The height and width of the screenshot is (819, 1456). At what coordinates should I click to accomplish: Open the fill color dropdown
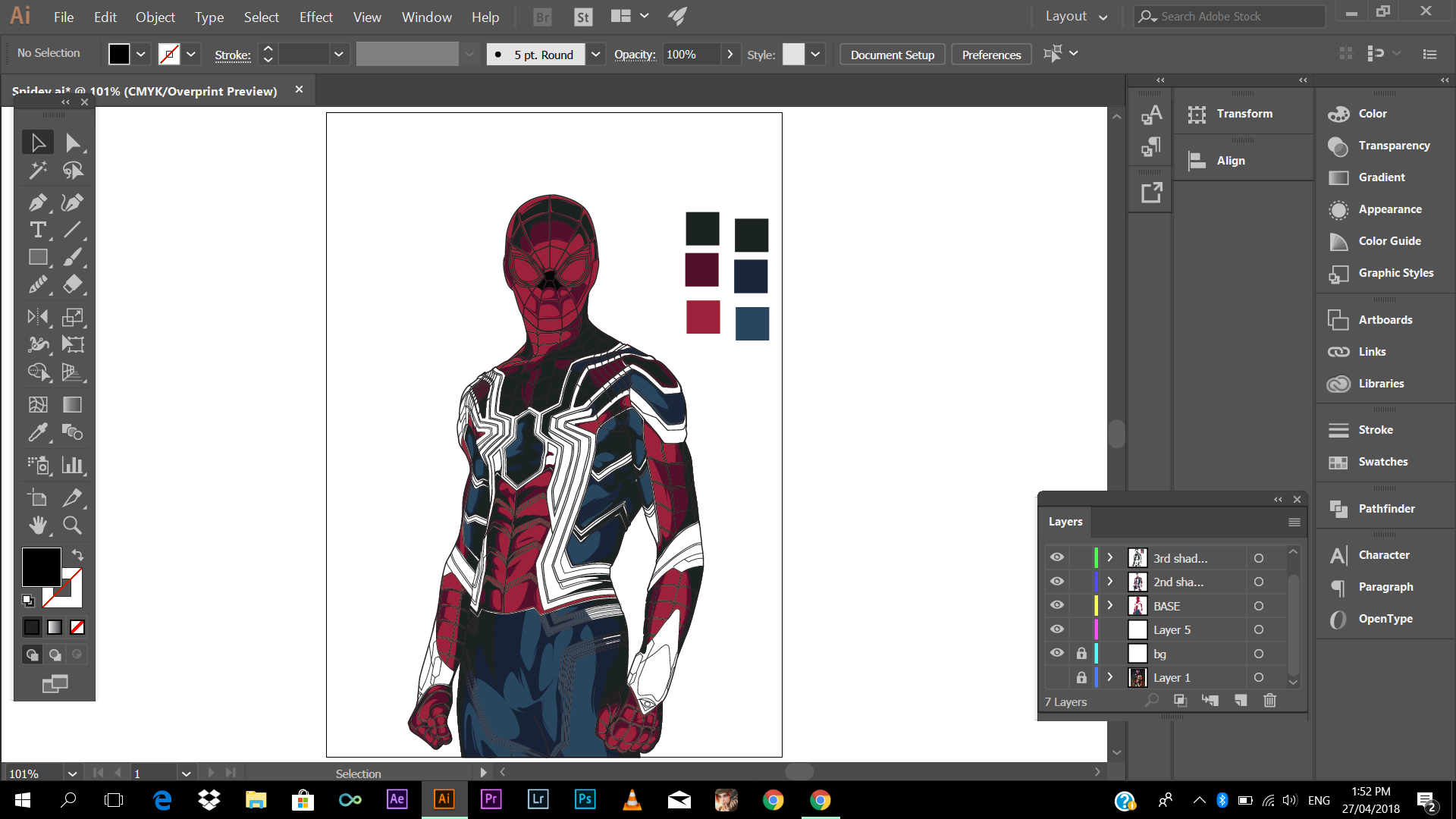(x=141, y=54)
